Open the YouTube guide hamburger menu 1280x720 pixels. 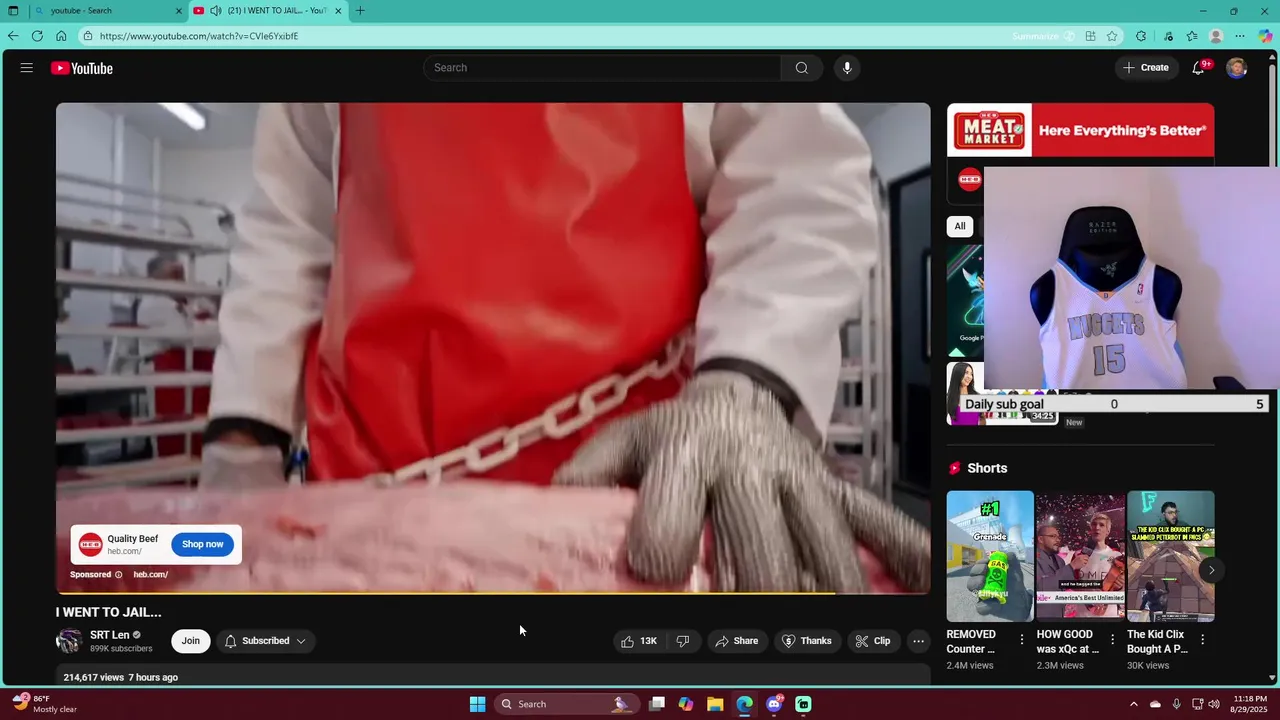[27, 68]
